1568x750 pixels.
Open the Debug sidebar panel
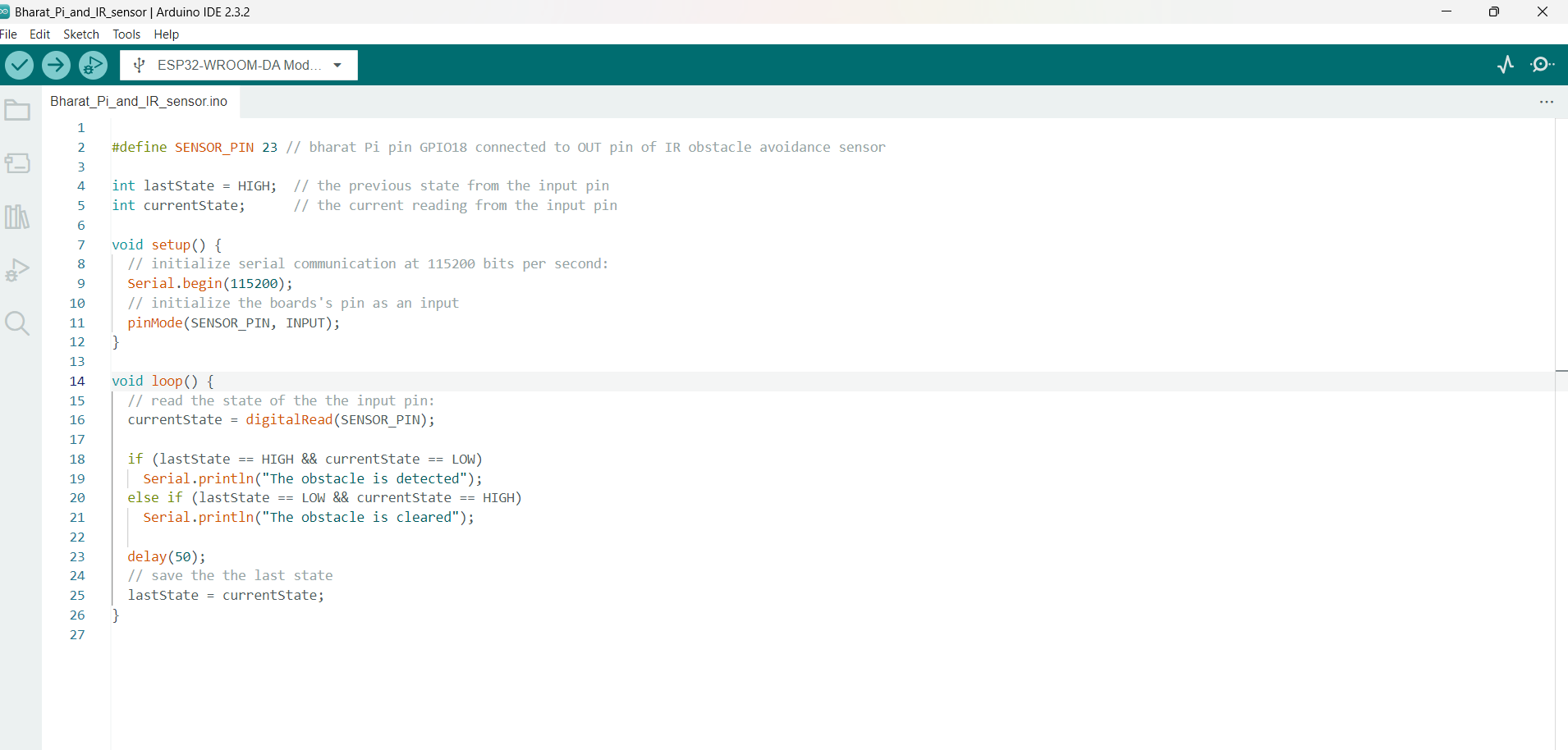tap(17, 270)
